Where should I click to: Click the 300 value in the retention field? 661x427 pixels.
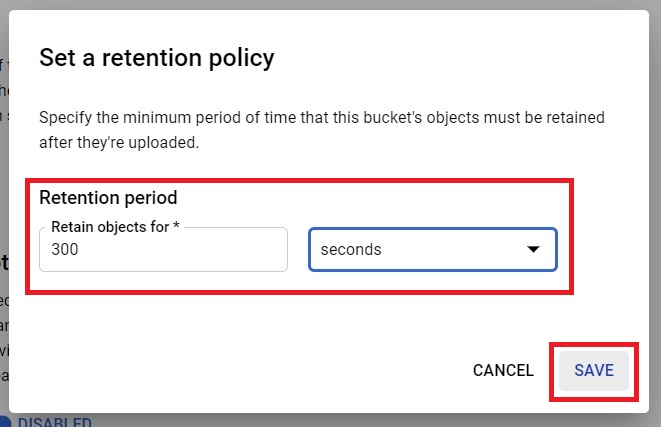pyautogui.click(x=65, y=249)
